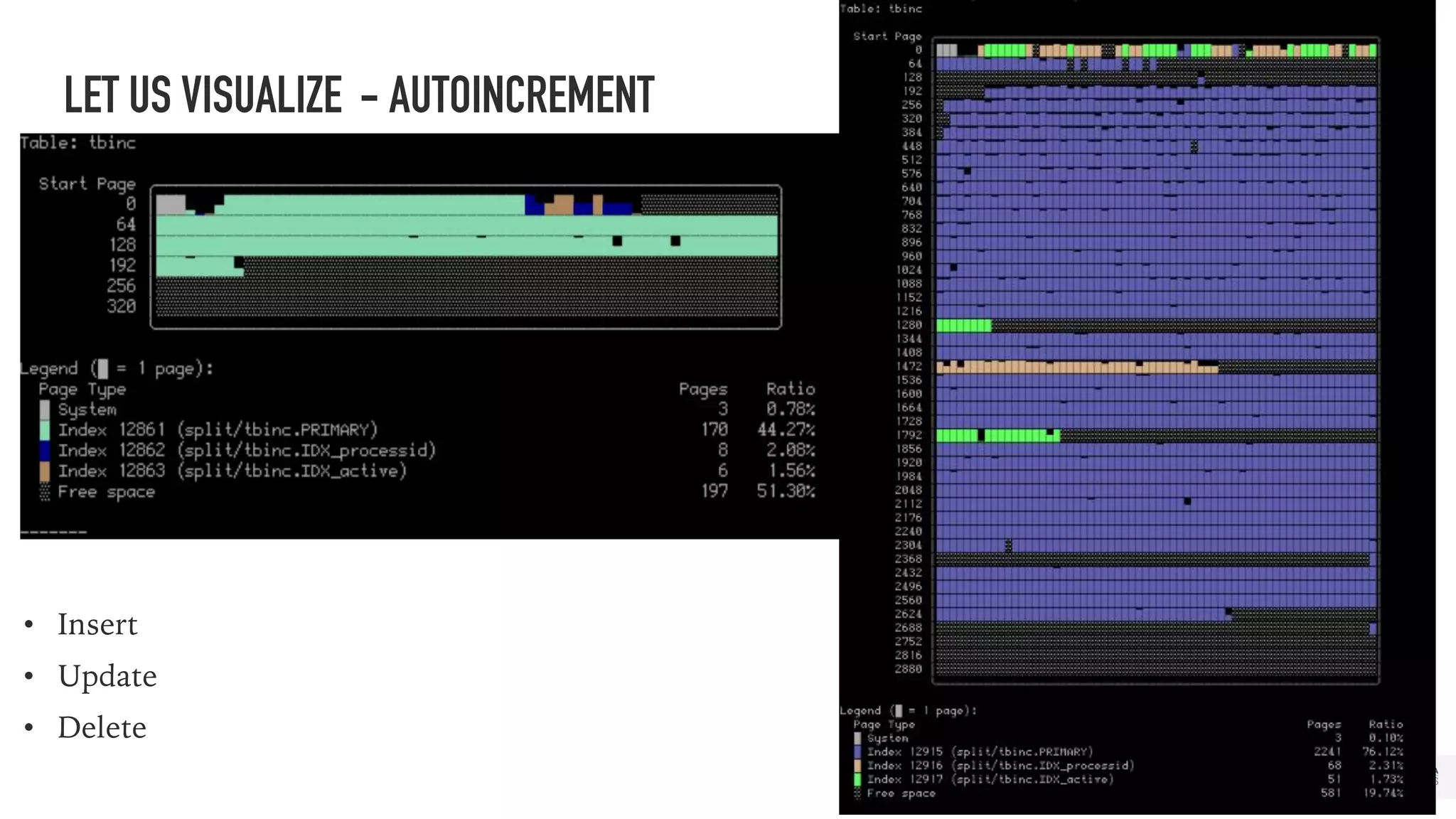The height and width of the screenshot is (819, 1456).
Task: Click the ratio value '51.30%'
Action: click(x=786, y=492)
